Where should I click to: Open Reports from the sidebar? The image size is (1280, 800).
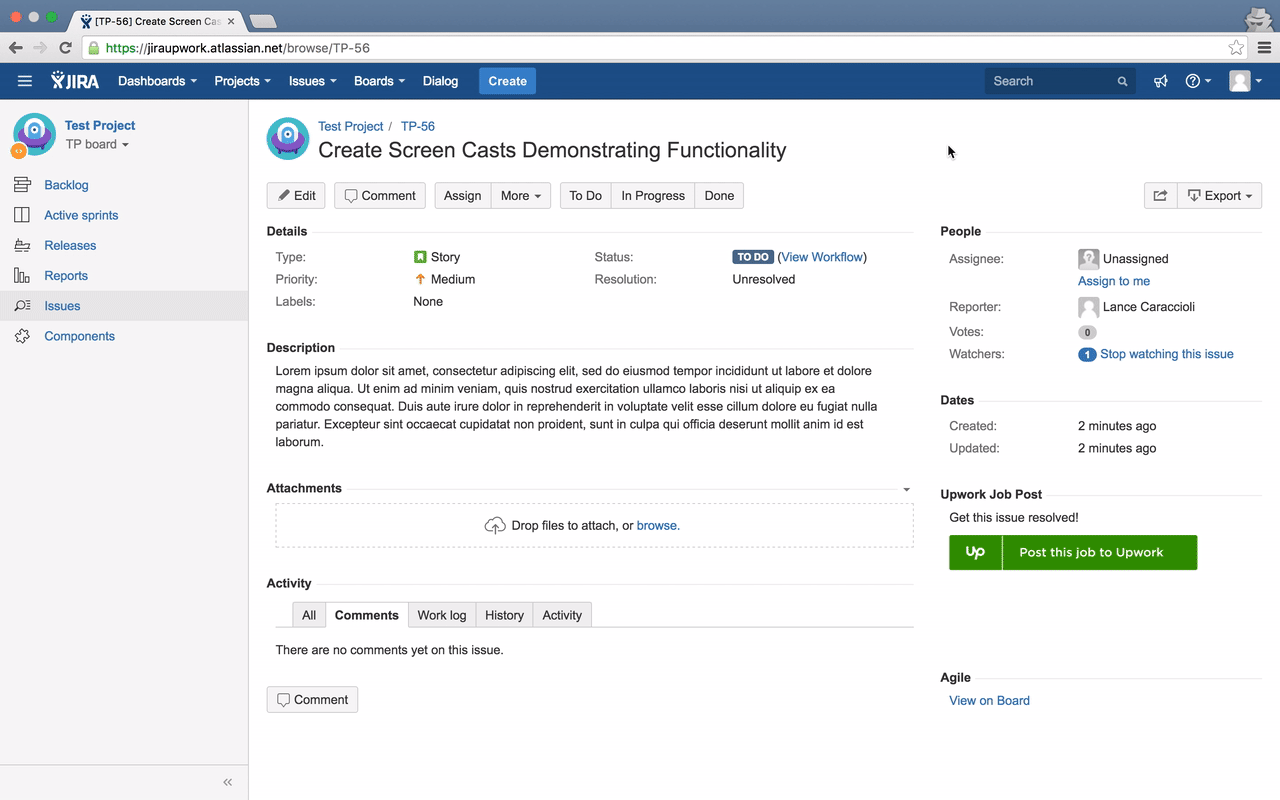(x=66, y=276)
